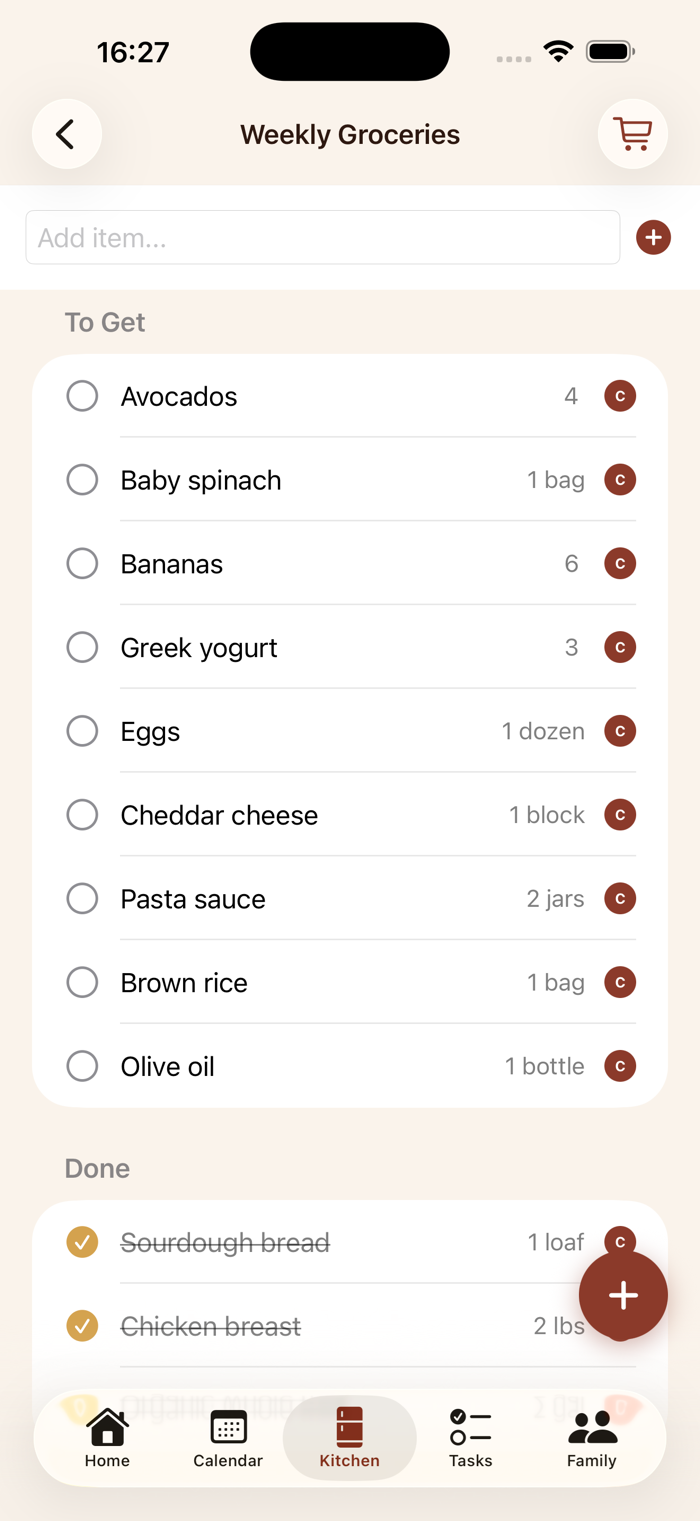Open the shopping cart icon

pos(632,134)
